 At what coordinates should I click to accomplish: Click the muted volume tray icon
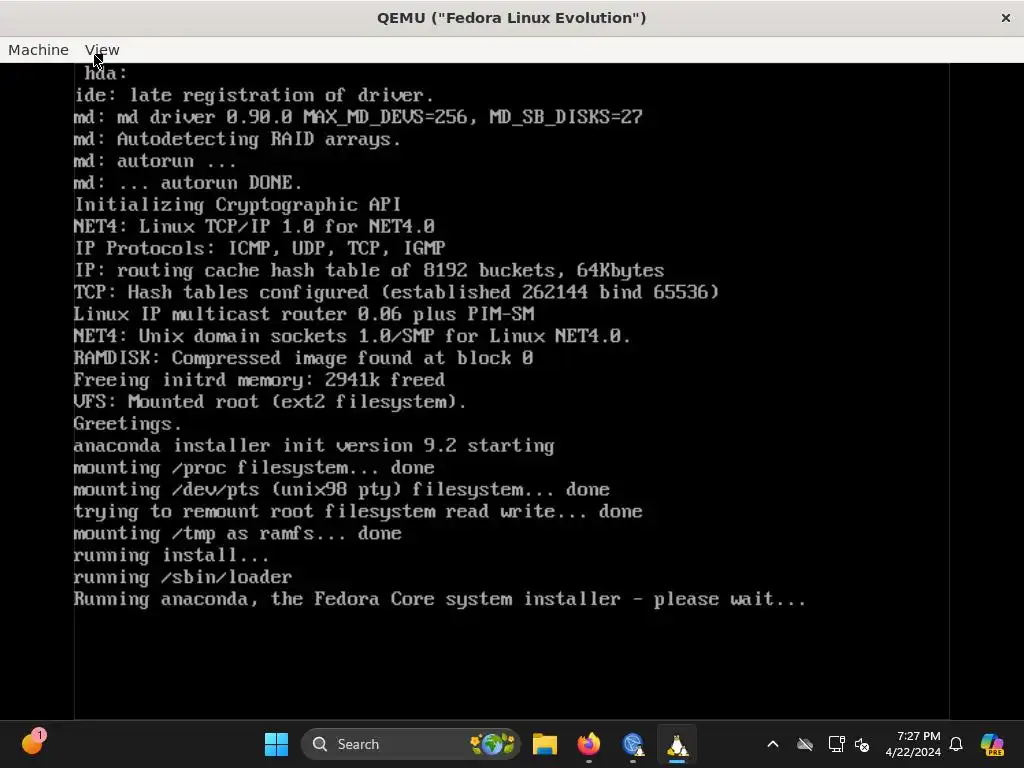(x=862, y=744)
